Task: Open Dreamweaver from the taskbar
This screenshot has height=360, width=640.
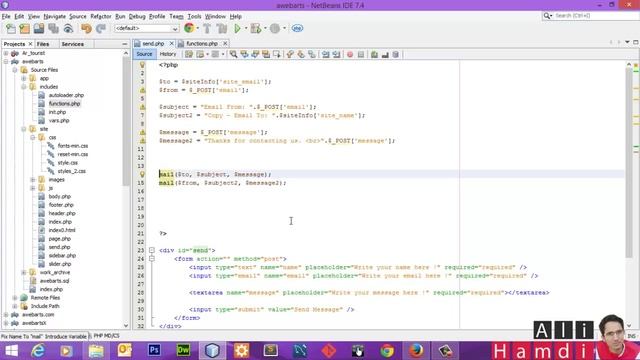Action: (183, 350)
